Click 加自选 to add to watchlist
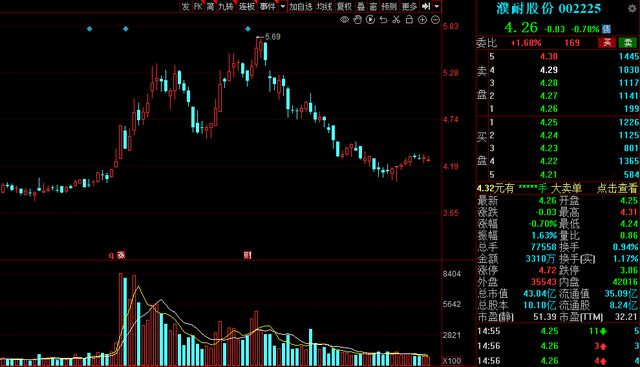The image size is (640, 367). (x=301, y=6)
